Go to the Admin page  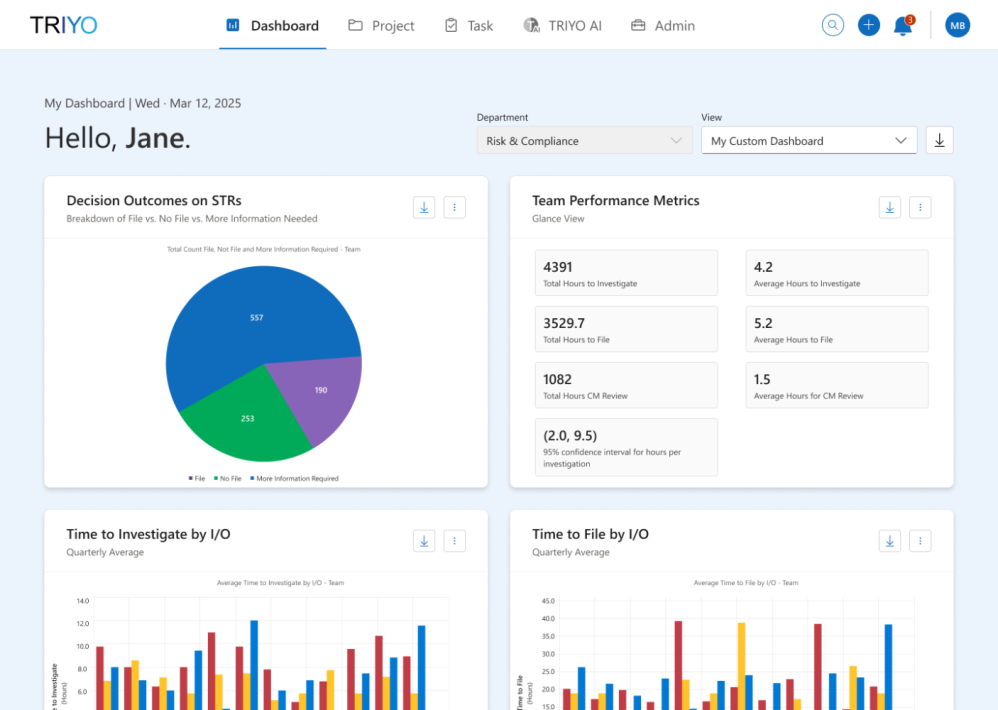tap(671, 27)
